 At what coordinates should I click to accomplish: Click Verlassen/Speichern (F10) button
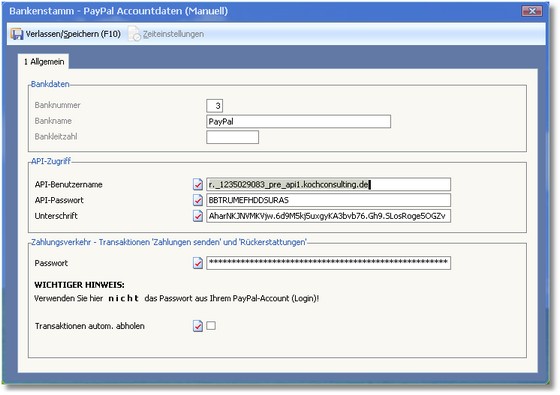point(66,34)
